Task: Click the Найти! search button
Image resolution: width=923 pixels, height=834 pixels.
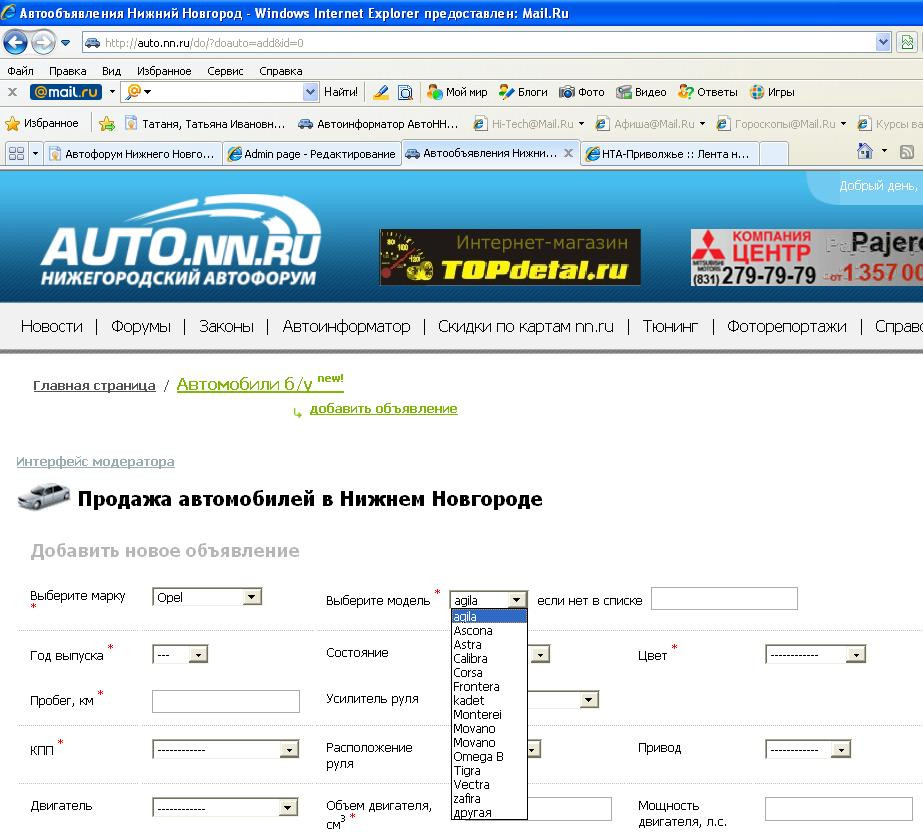Action: [341, 92]
